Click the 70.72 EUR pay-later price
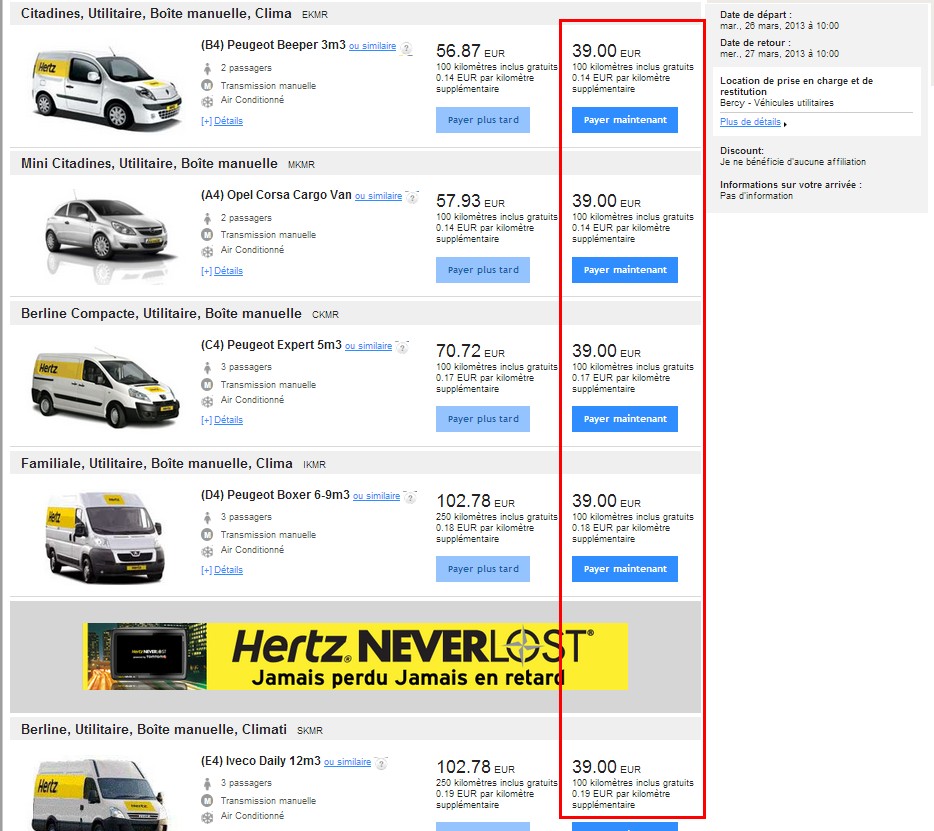The image size is (934, 831). [470, 351]
